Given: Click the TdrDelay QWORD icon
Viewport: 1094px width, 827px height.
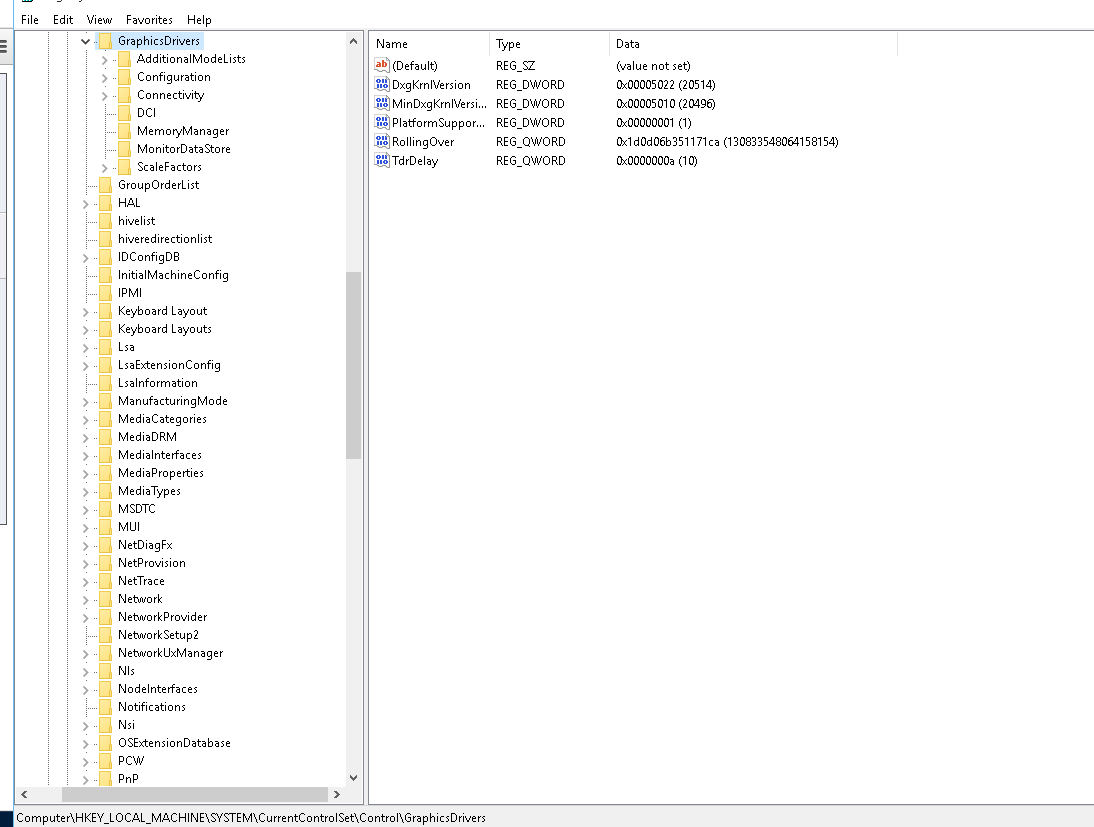Looking at the screenshot, I should (x=382, y=161).
